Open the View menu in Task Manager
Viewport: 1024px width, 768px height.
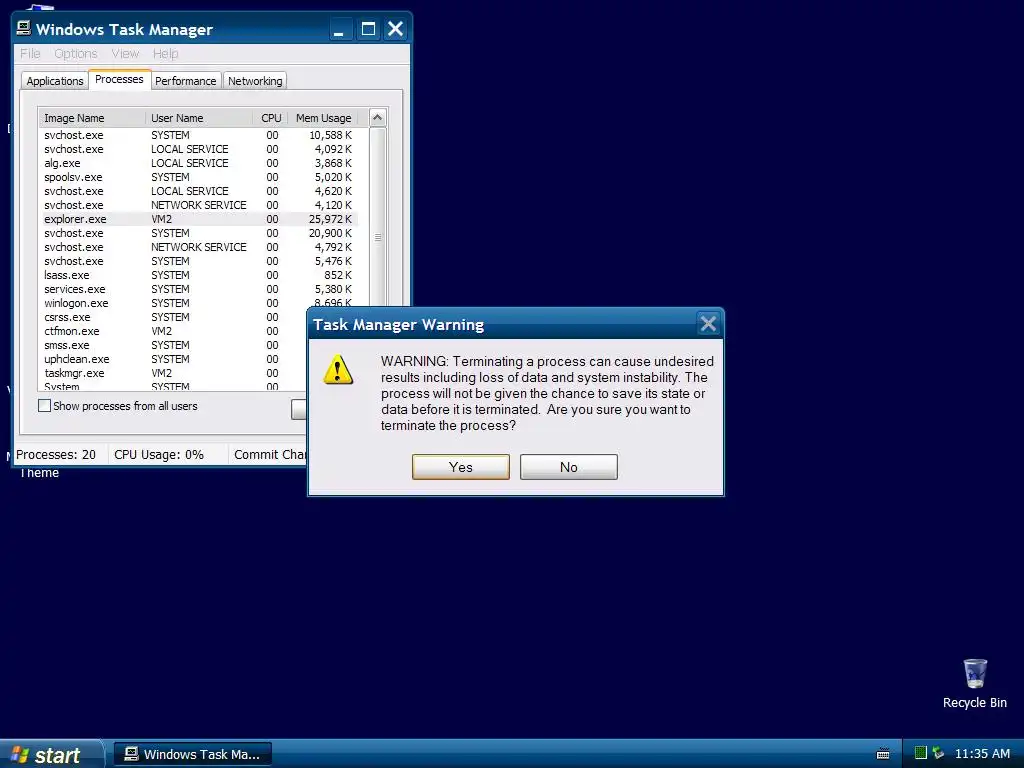(125, 54)
